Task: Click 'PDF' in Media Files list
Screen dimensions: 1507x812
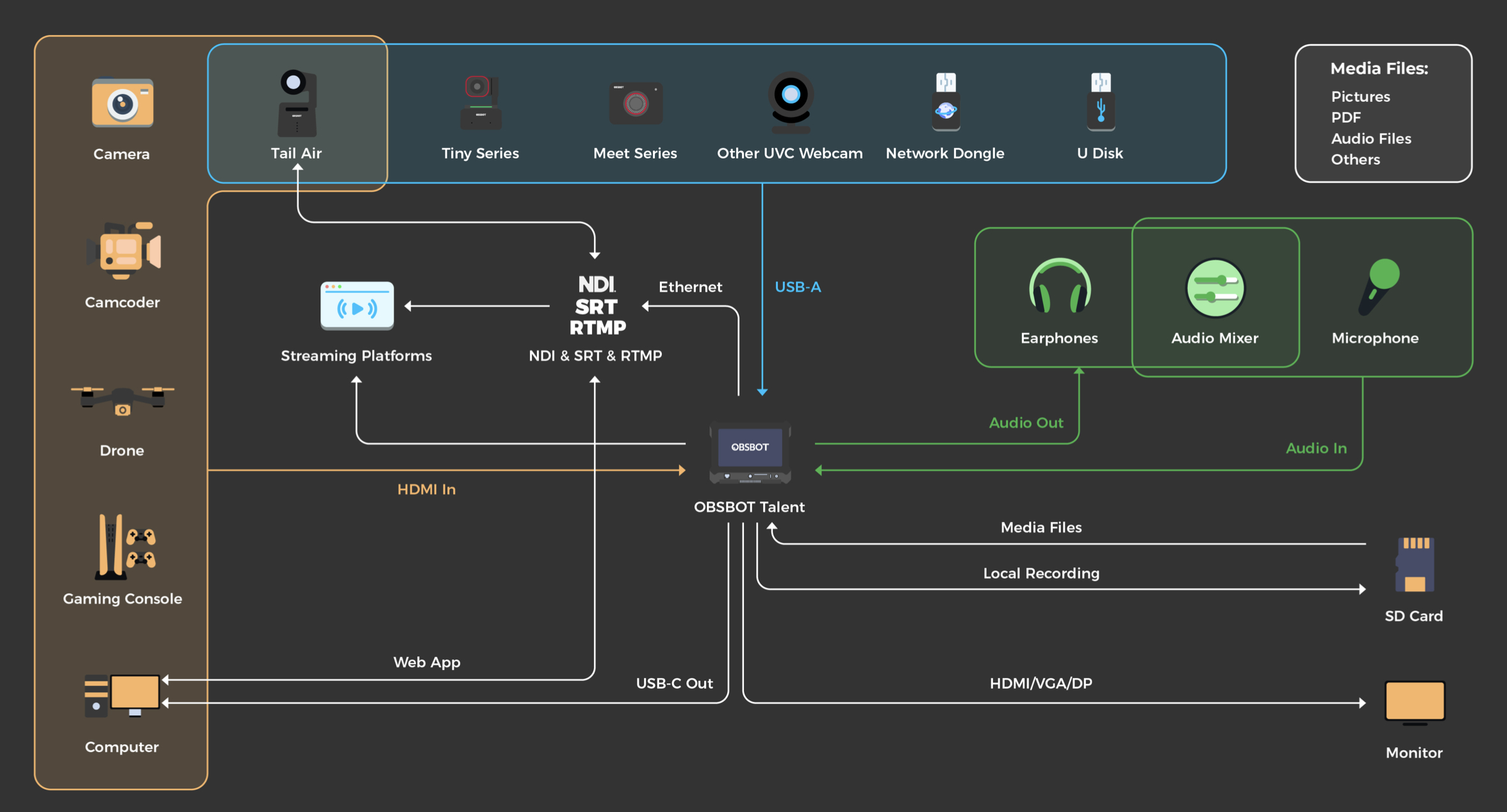Action: 1346,118
